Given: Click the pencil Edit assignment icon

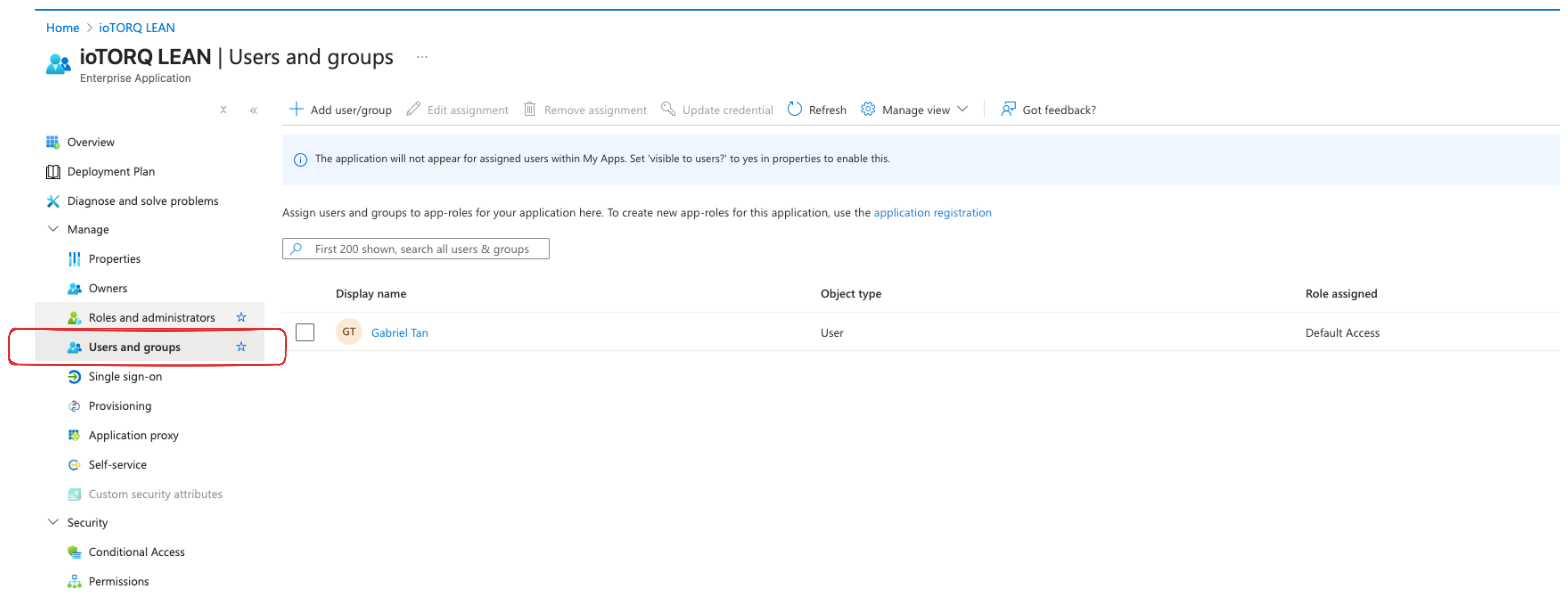Looking at the screenshot, I should pos(413,109).
